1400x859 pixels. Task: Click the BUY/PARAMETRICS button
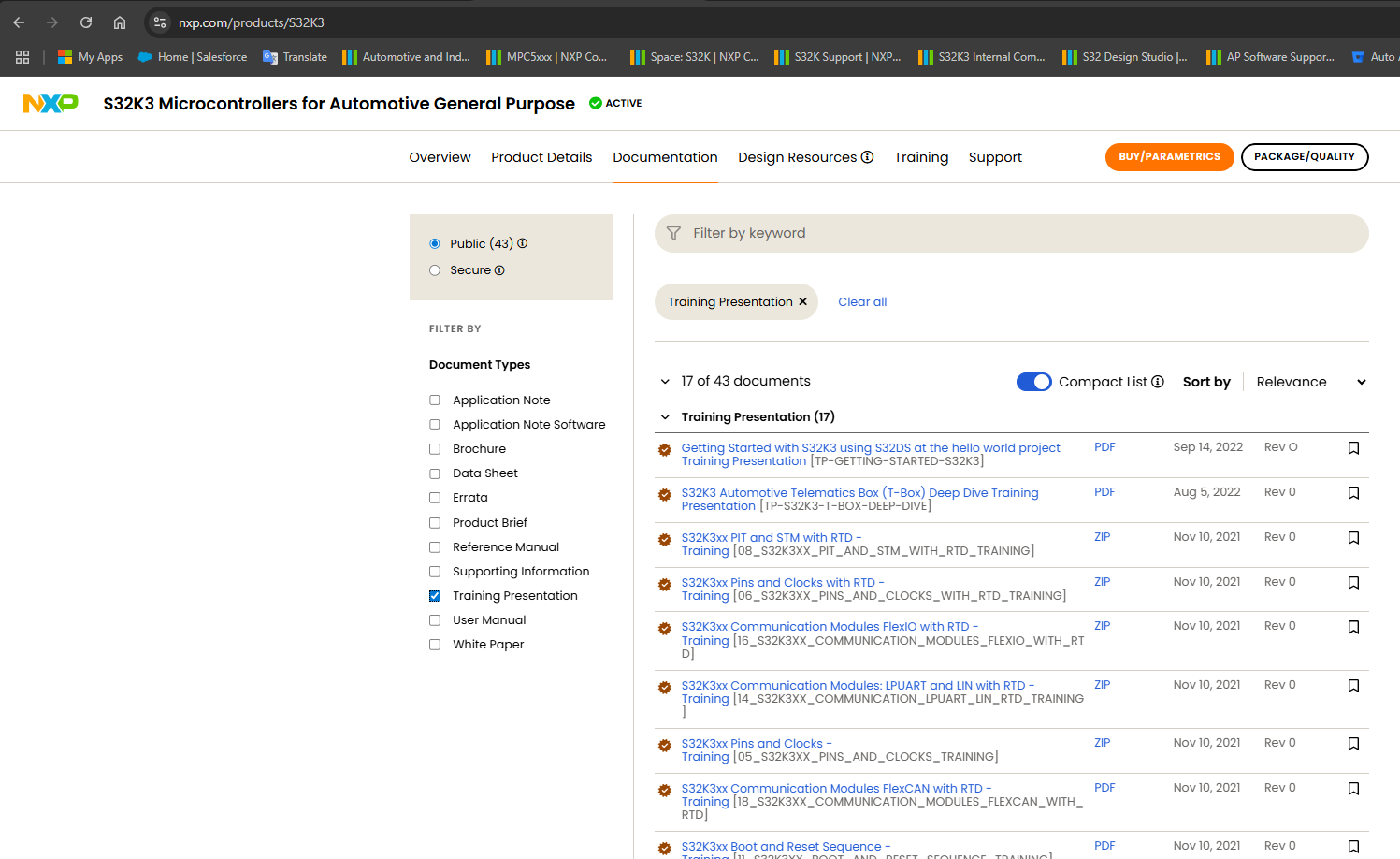coord(1169,157)
